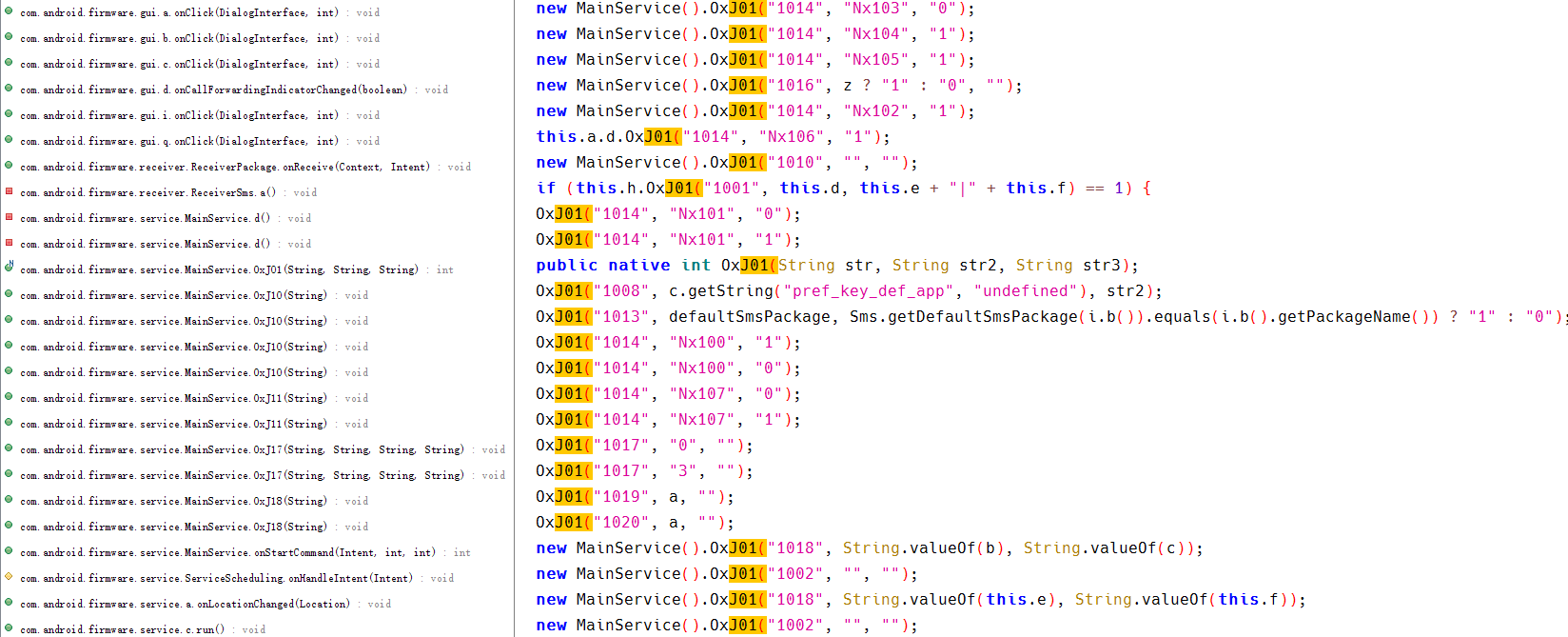Image resolution: width=1568 pixels, height=637 pixels.
Task: Click green icon next to service.c.run()
Action: click(x=9, y=628)
